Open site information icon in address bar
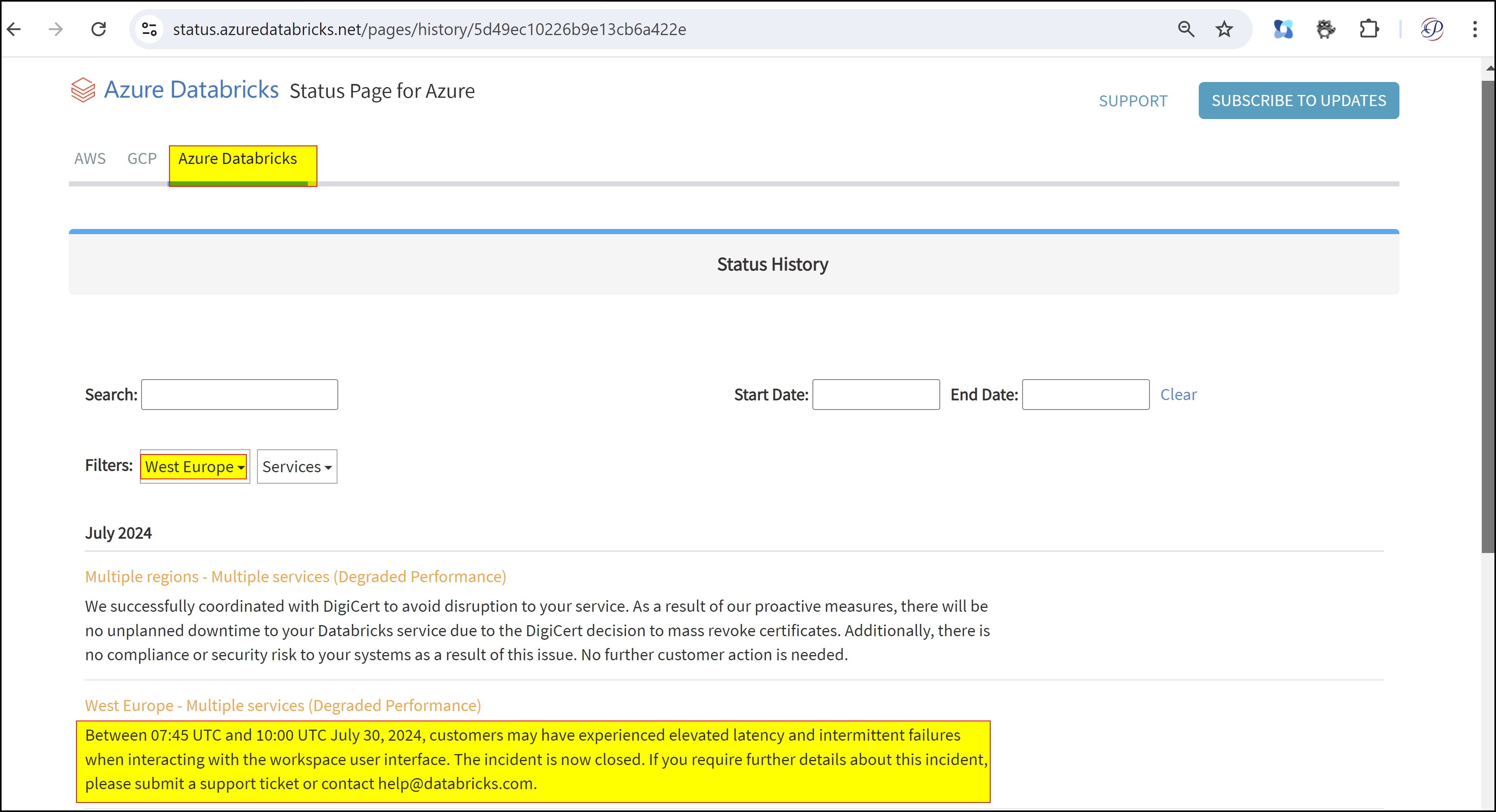This screenshot has width=1496, height=812. coord(149,29)
